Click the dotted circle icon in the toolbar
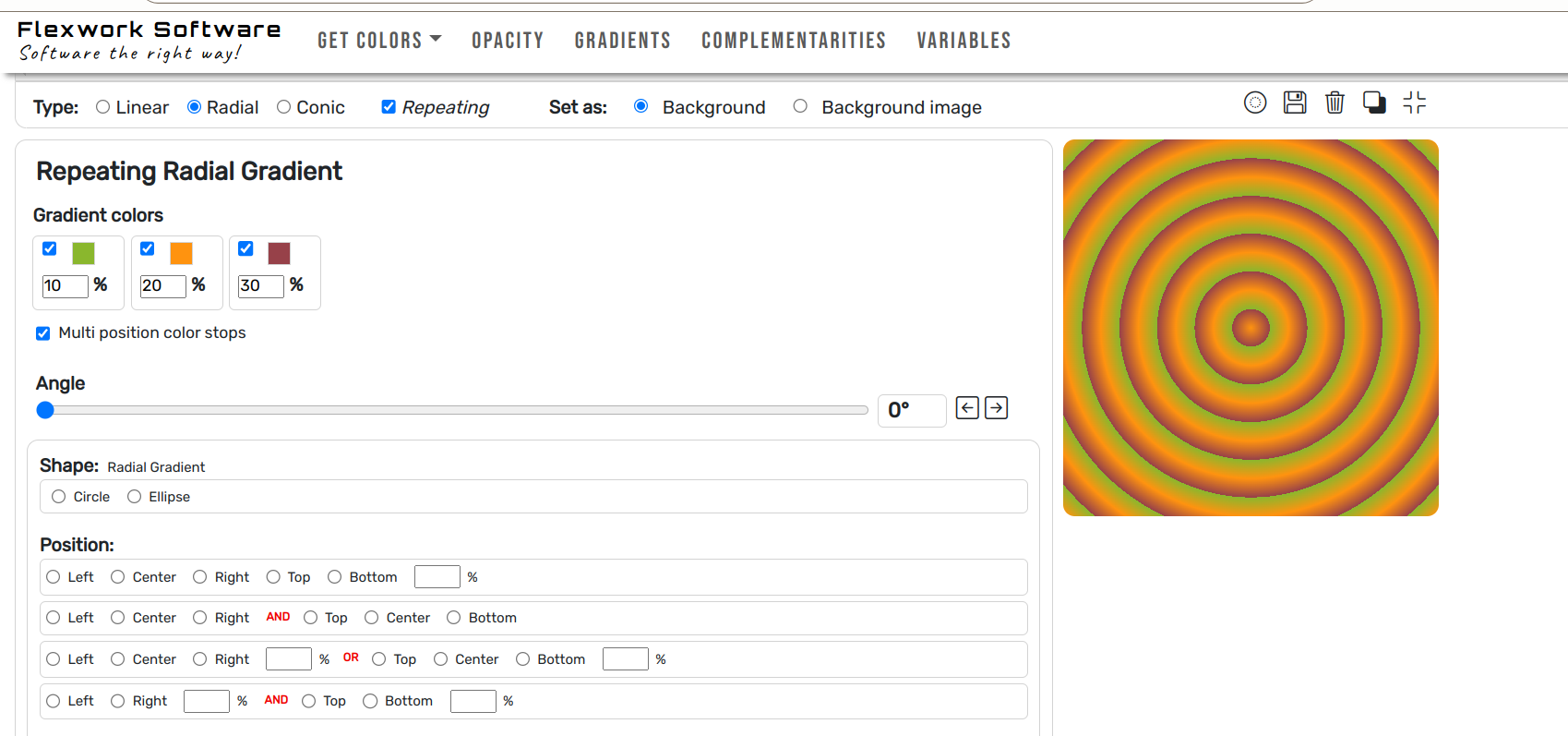The height and width of the screenshot is (736, 1568). (x=1255, y=103)
